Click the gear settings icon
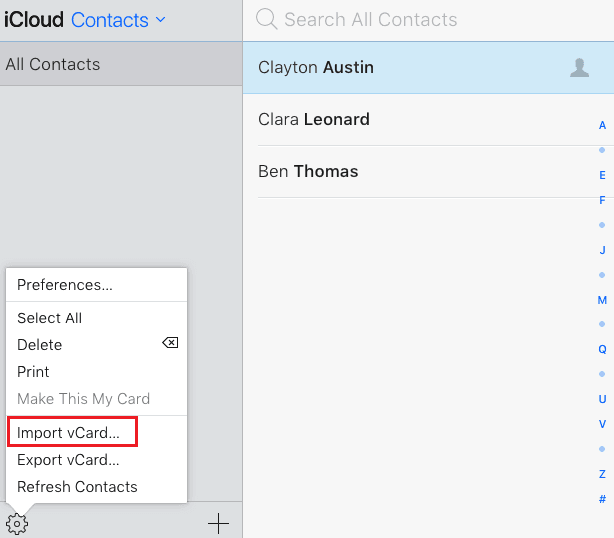 (17, 523)
